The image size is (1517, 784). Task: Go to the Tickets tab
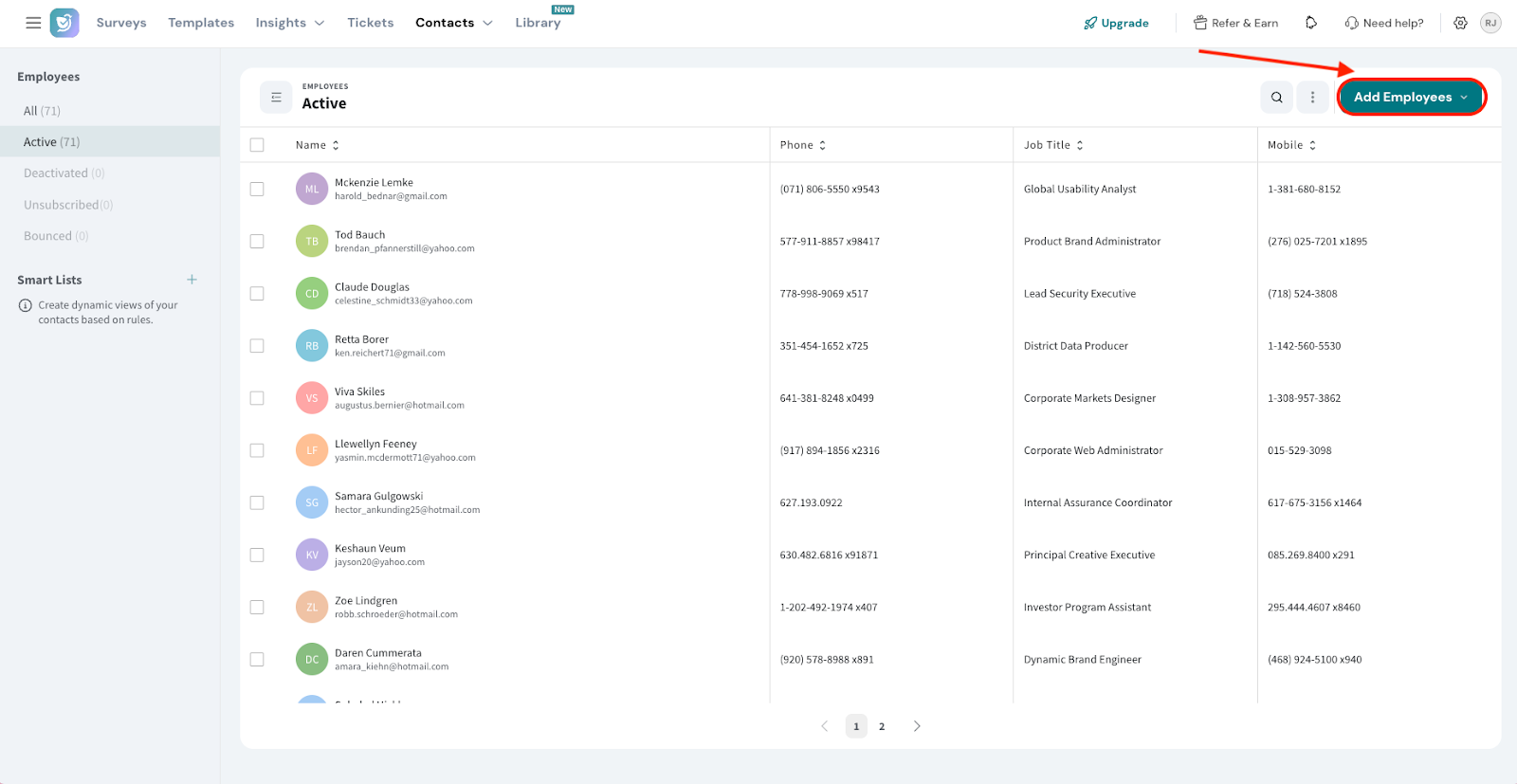tap(370, 23)
